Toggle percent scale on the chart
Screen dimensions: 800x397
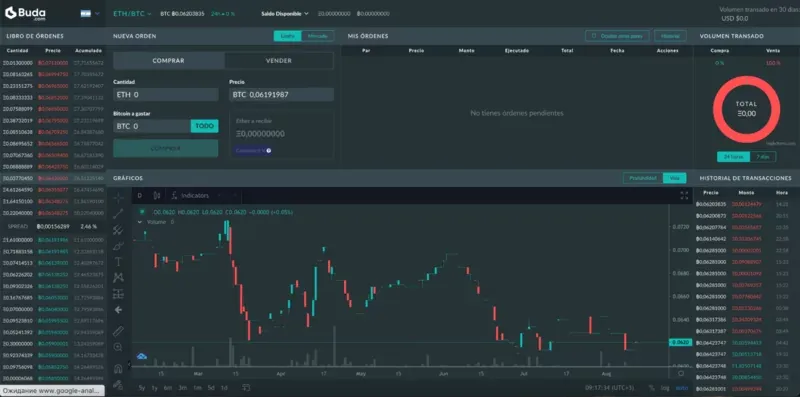652,388
